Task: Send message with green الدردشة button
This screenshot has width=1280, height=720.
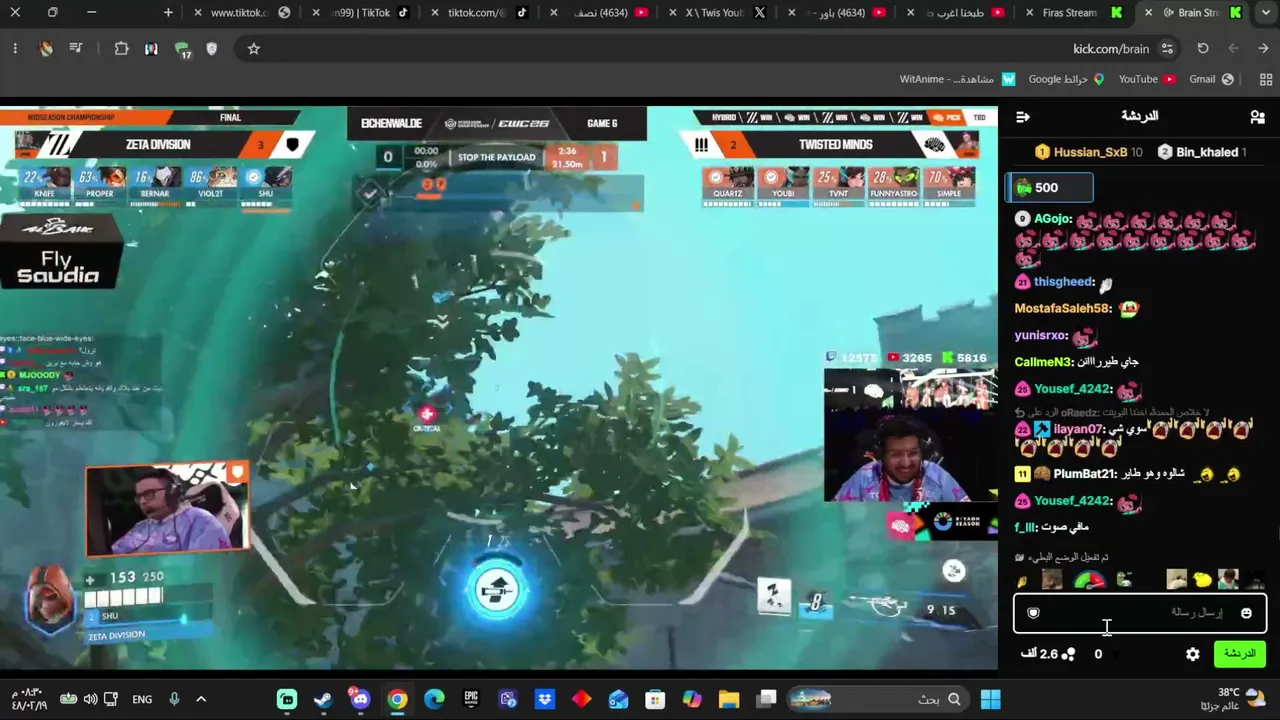Action: pos(1240,654)
